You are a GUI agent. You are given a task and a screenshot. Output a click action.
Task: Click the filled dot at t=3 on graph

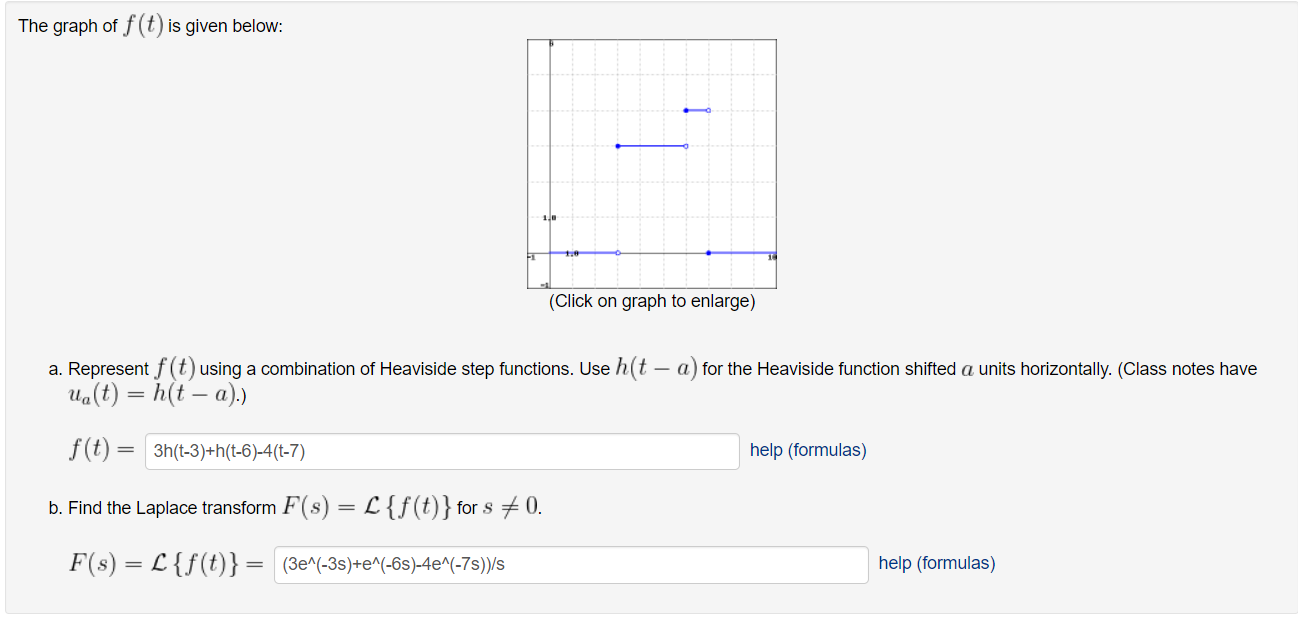tap(617, 146)
